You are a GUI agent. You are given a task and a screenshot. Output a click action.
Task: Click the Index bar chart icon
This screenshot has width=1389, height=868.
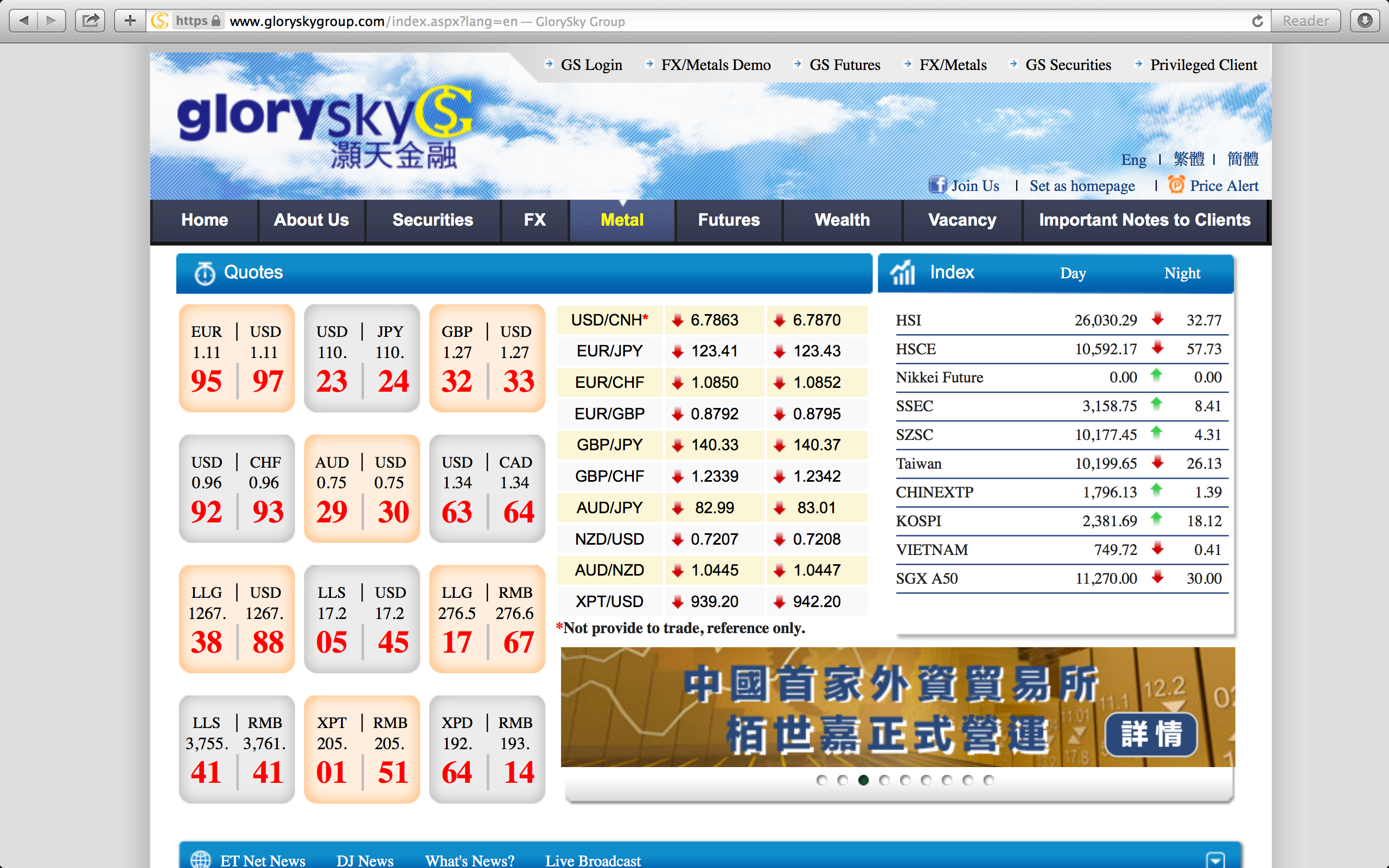pyautogui.click(x=903, y=273)
